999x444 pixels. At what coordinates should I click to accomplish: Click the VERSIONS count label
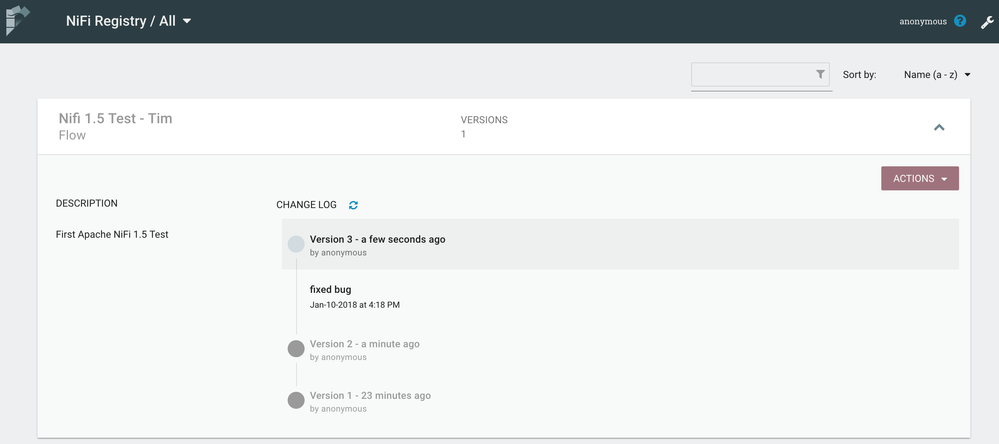484,120
